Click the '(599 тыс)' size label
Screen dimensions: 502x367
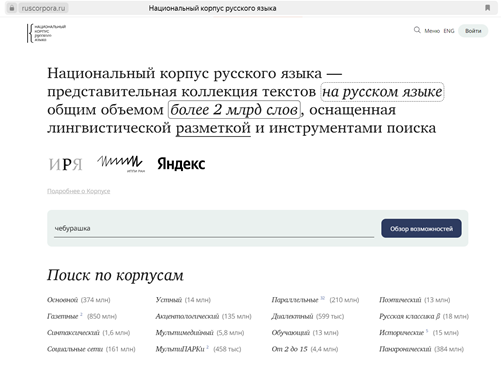tap(330, 316)
